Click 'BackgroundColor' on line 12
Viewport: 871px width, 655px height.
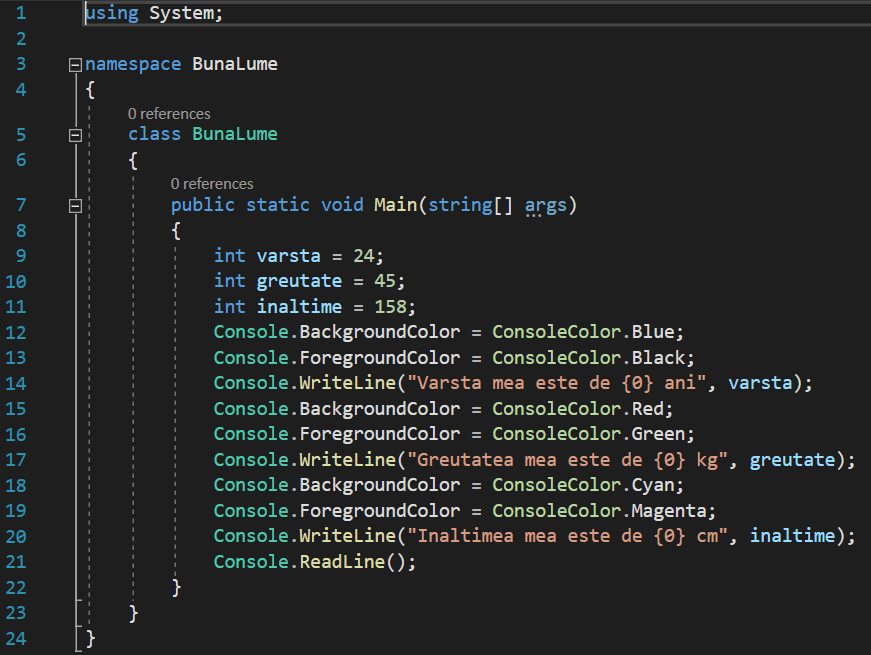pyautogui.click(x=380, y=332)
